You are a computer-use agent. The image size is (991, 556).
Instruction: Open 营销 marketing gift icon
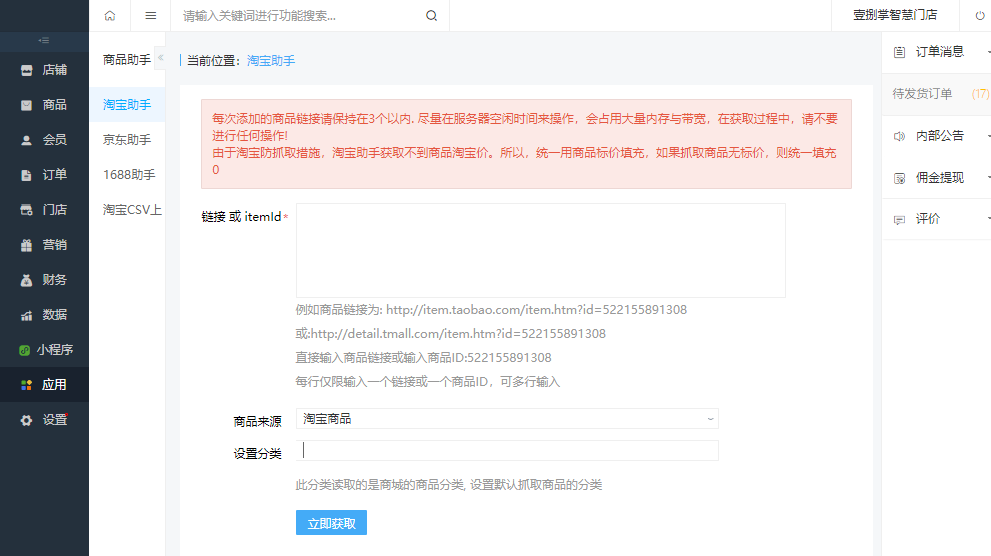[x=27, y=245]
